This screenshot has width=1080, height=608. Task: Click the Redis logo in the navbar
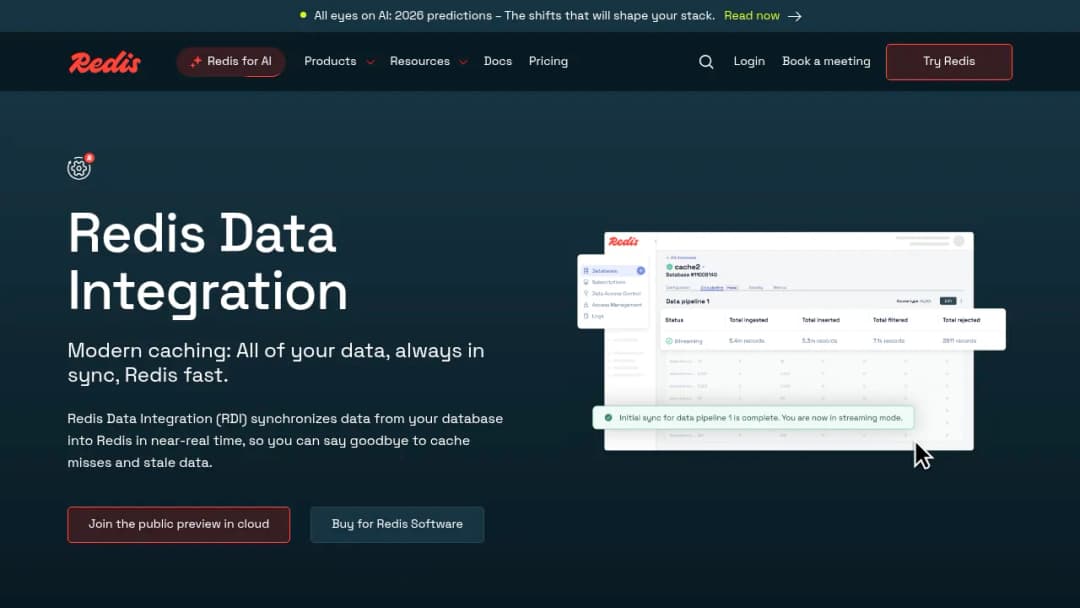coord(105,62)
